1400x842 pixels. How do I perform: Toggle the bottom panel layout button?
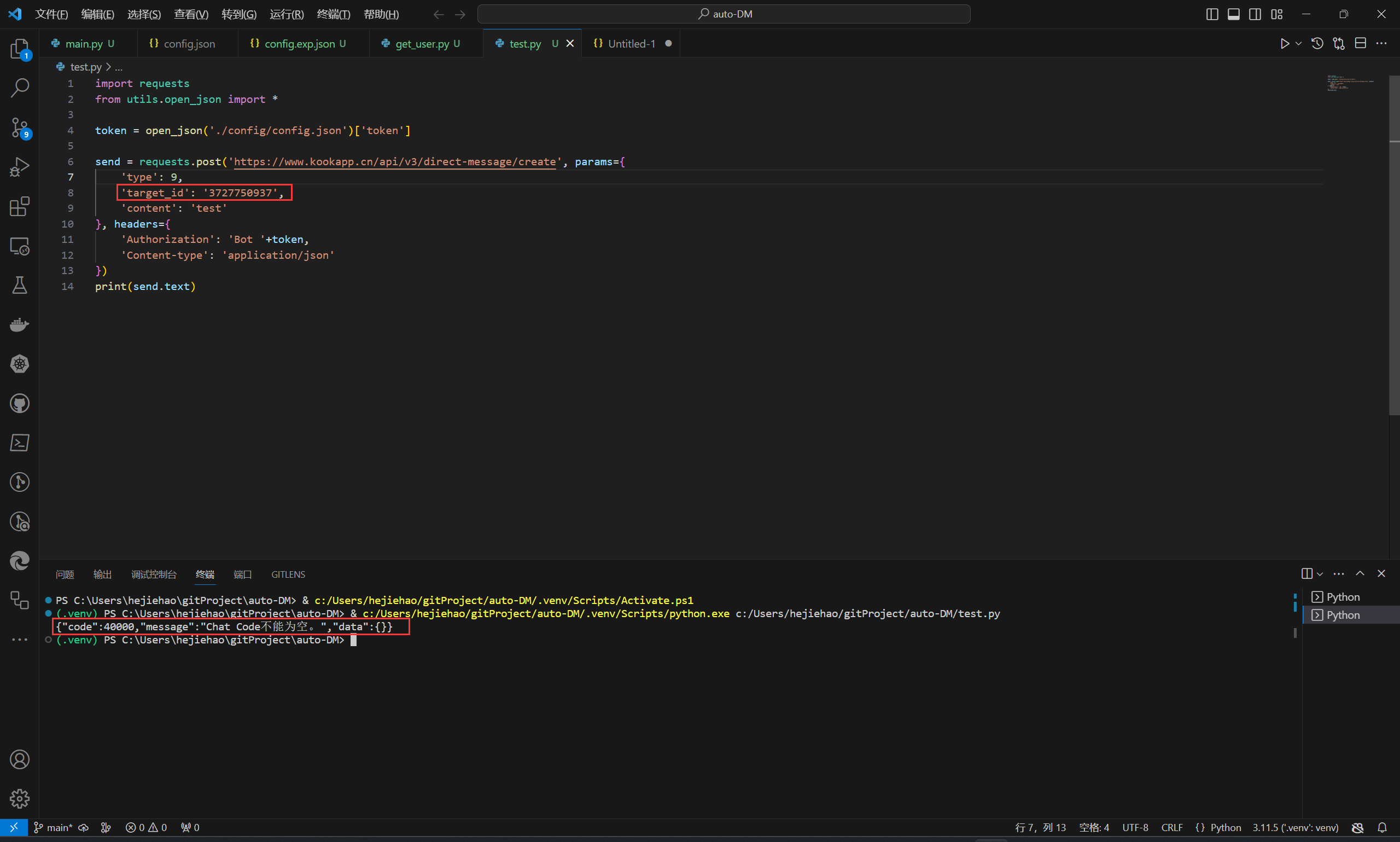coord(1233,14)
